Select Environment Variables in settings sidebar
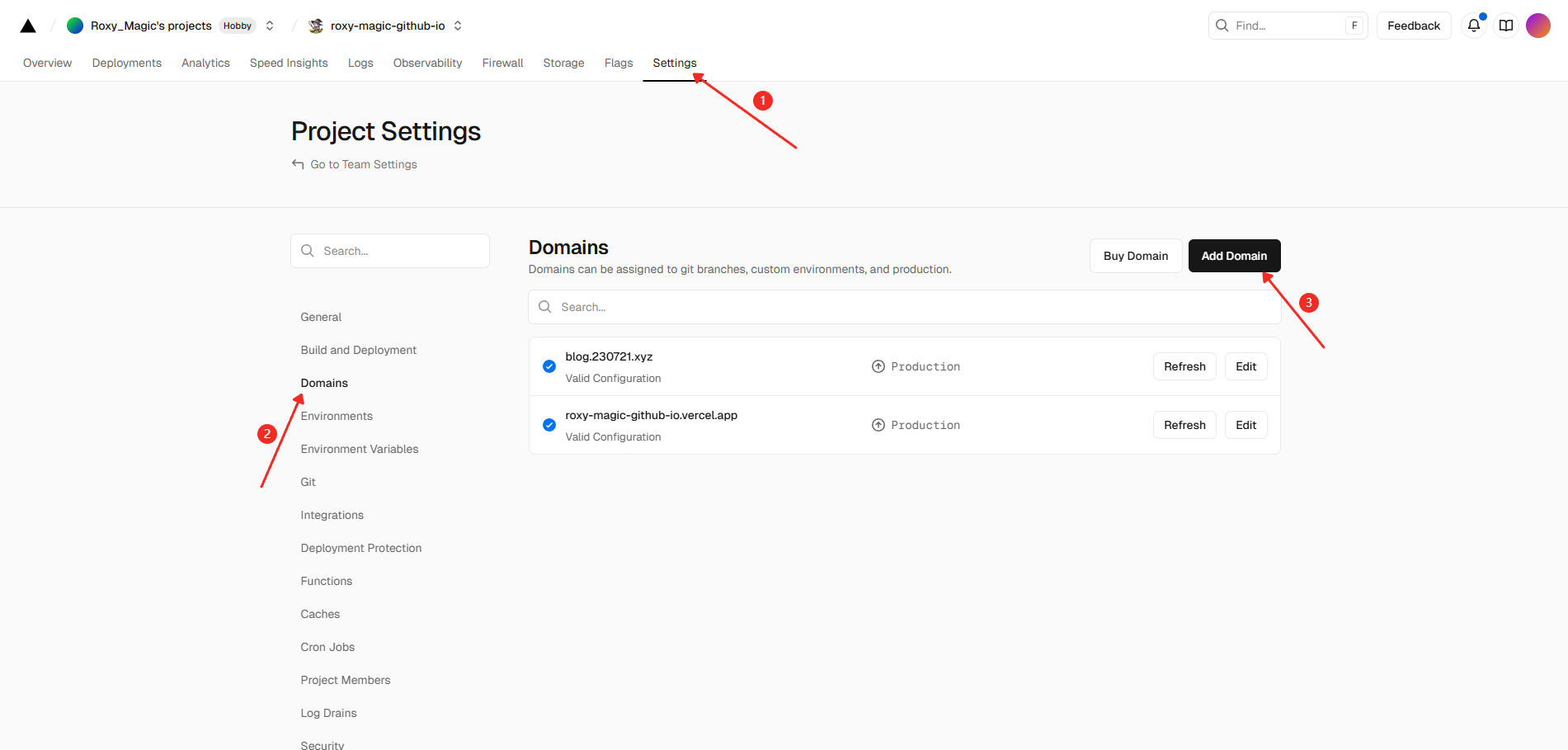The image size is (1568, 750). [360, 449]
